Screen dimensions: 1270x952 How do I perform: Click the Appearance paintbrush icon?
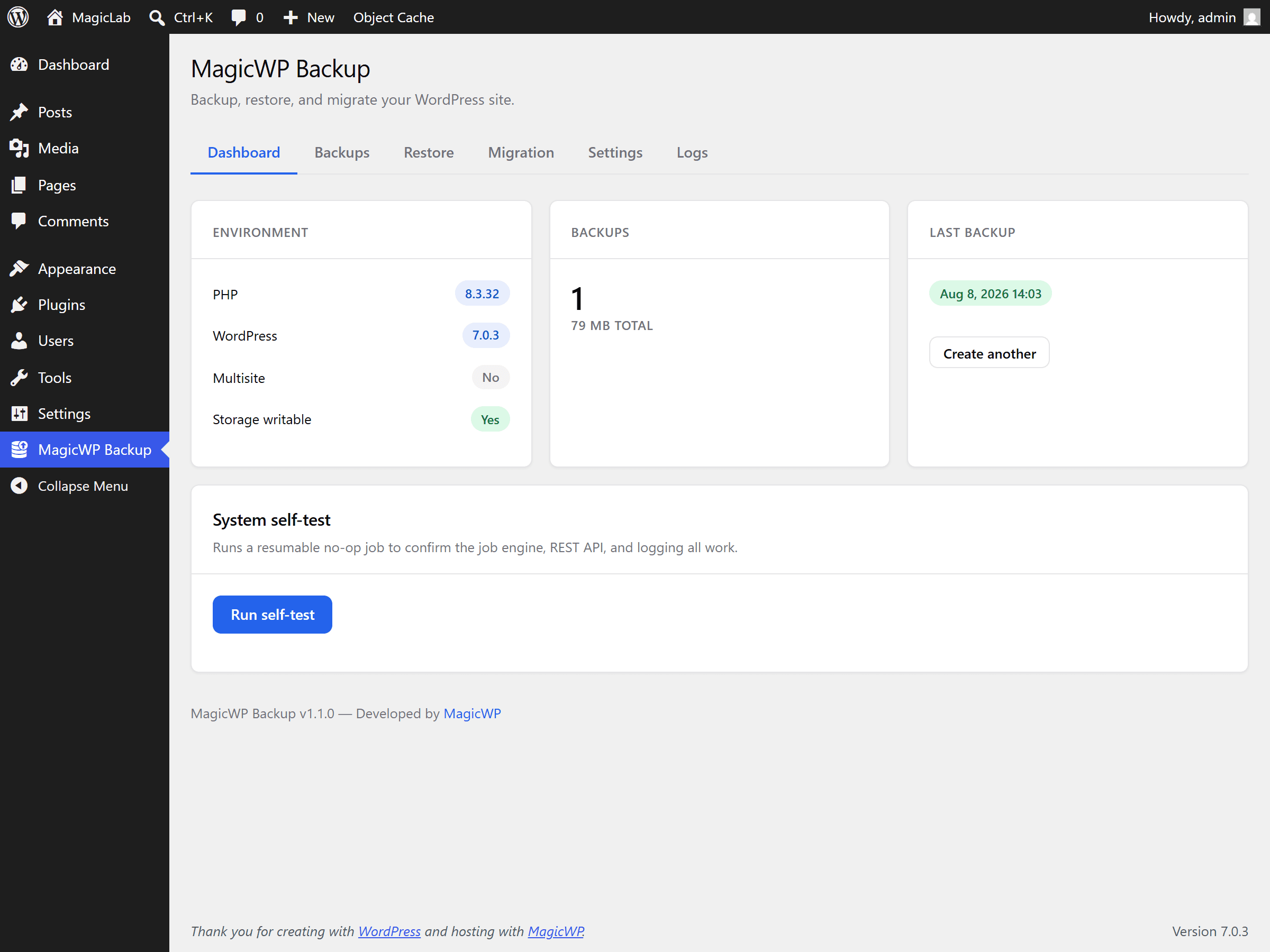click(19, 269)
